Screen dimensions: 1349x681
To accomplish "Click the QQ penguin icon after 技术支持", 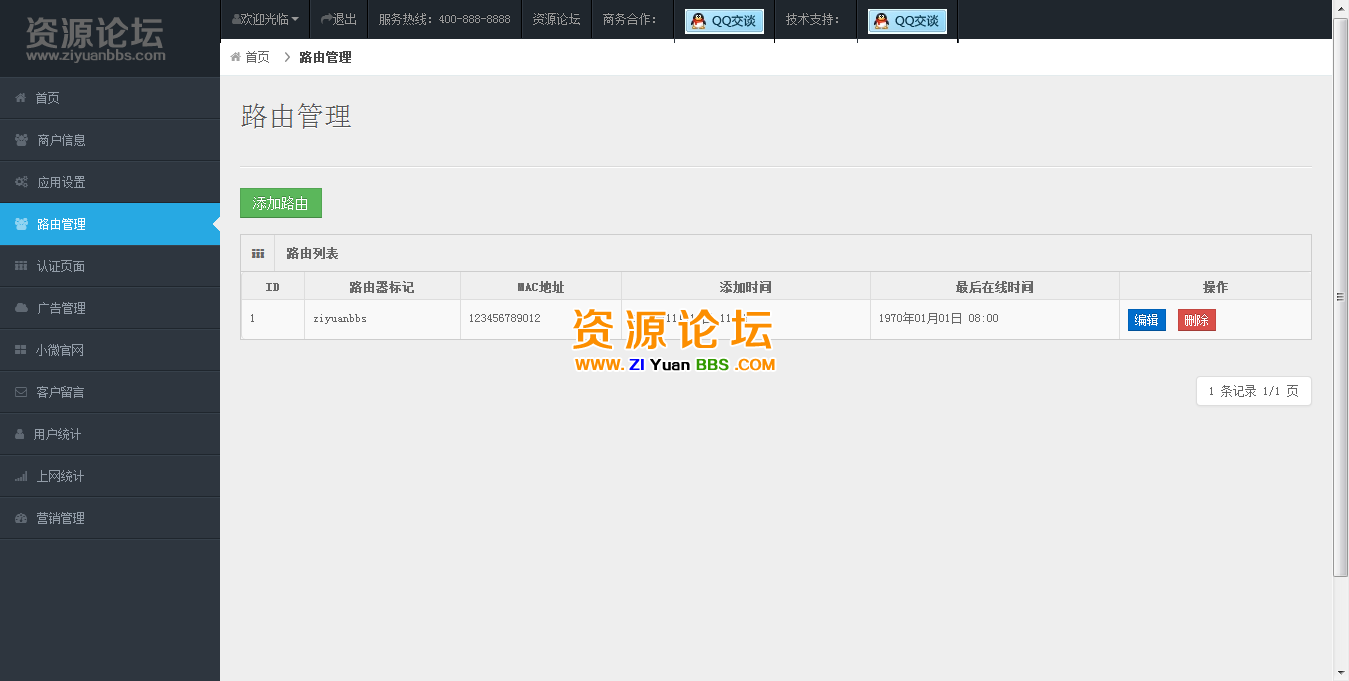I will (881, 20).
